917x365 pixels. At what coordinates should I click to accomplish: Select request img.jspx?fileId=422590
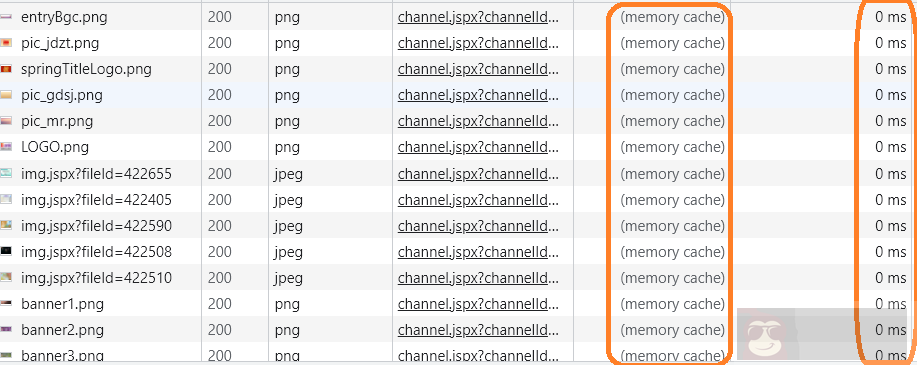click(x=96, y=226)
